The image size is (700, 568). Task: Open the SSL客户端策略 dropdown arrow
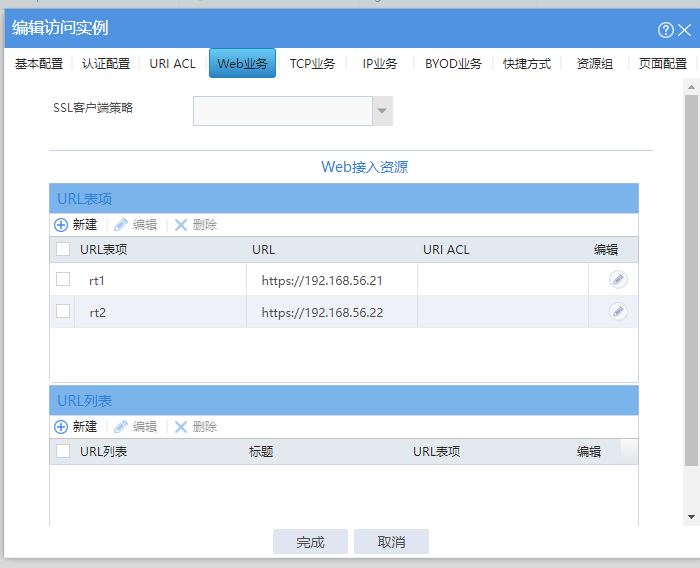(x=382, y=111)
